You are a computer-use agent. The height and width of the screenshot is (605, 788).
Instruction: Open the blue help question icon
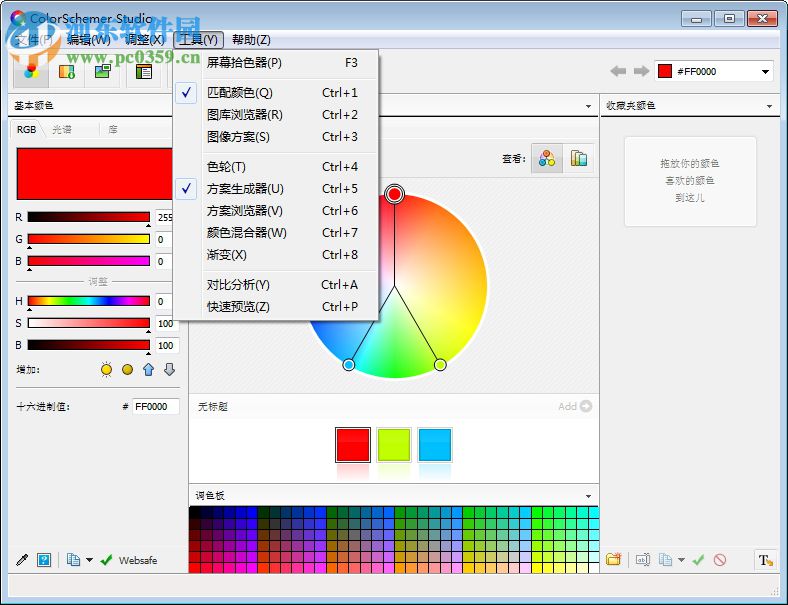44,560
